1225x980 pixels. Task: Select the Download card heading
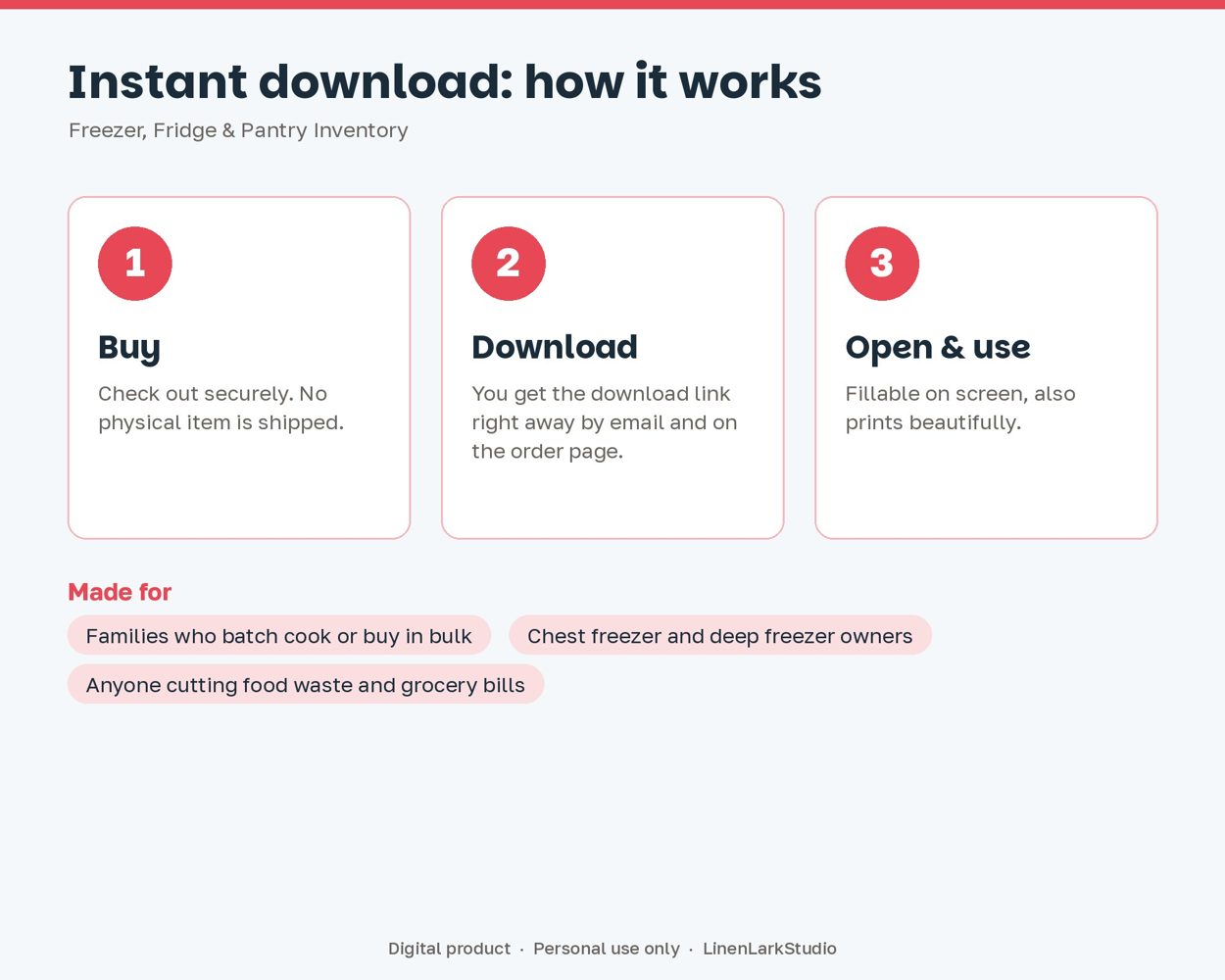click(555, 347)
